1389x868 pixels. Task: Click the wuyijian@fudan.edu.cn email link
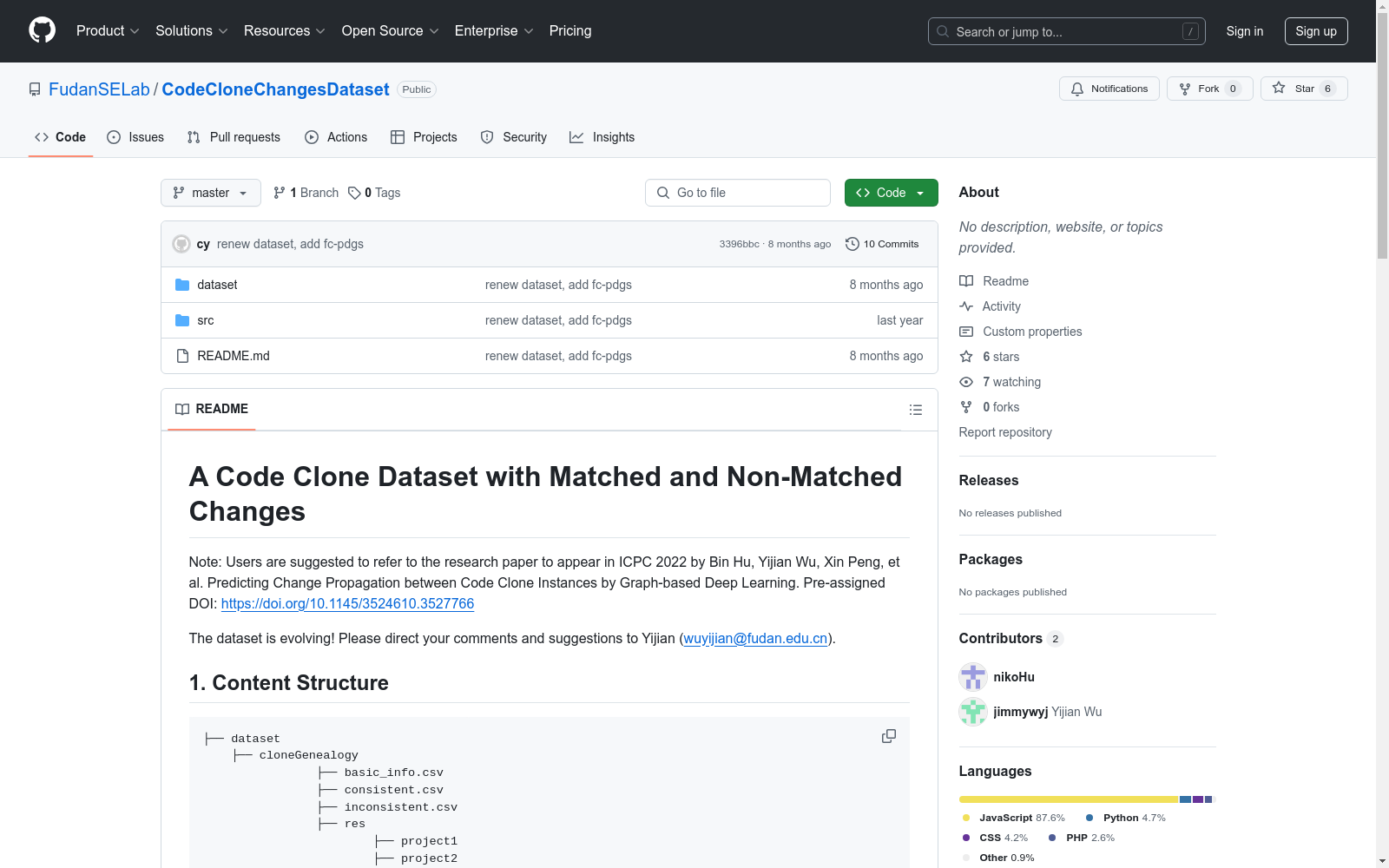[755, 638]
